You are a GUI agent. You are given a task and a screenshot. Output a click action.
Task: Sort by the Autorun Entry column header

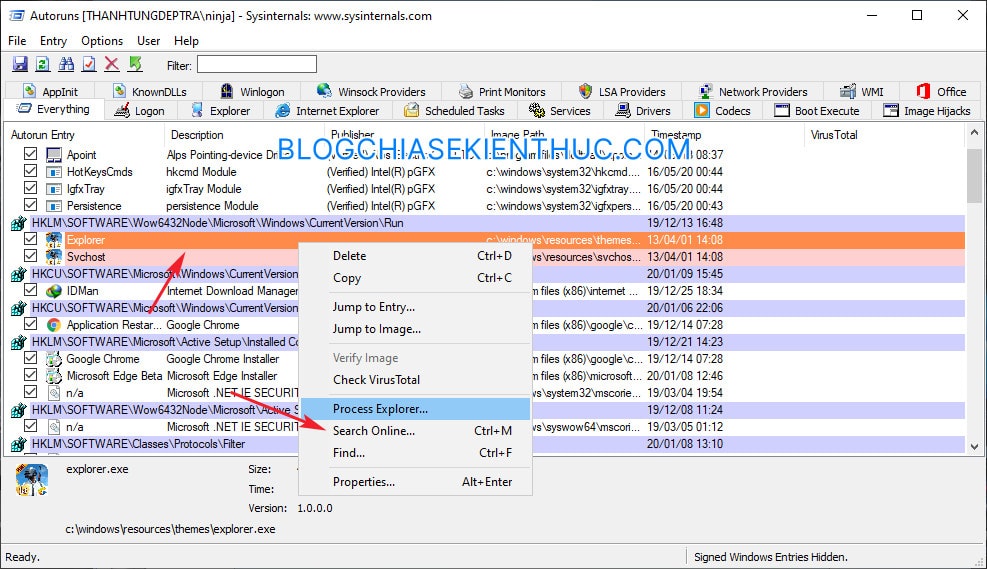click(x=84, y=135)
